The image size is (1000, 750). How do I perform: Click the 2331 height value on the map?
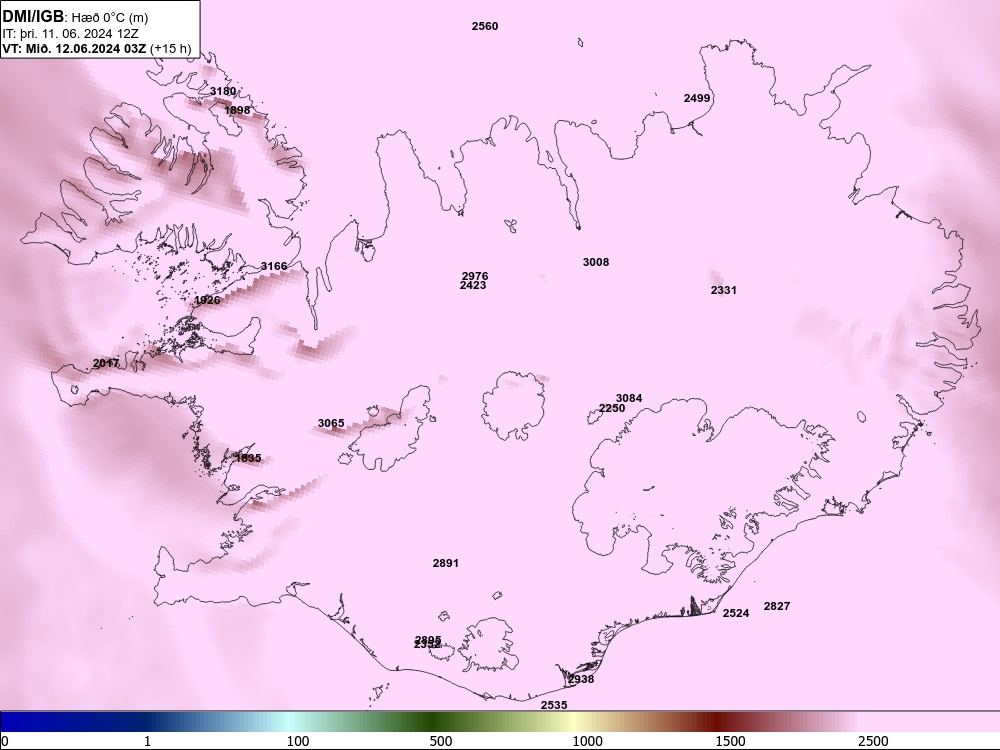tap(723, 290)
